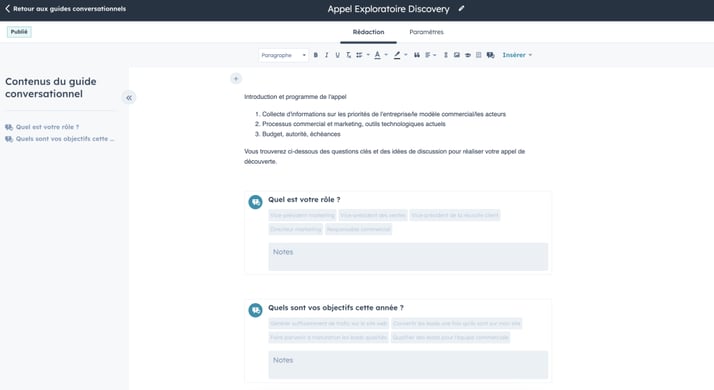Click the highlight color pen icon
The image size is (714, 390).
[x=397, y=55]
